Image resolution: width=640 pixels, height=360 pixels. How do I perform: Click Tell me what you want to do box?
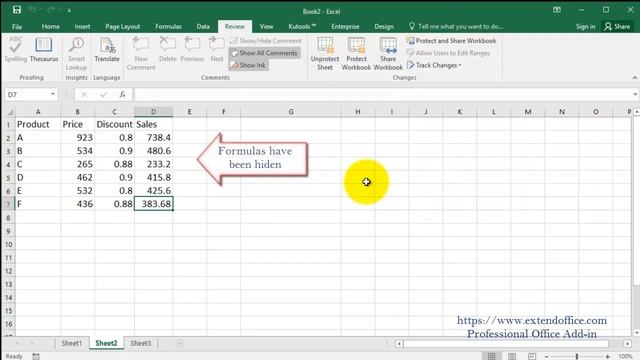pyautogui.click(x=456, y=27)
